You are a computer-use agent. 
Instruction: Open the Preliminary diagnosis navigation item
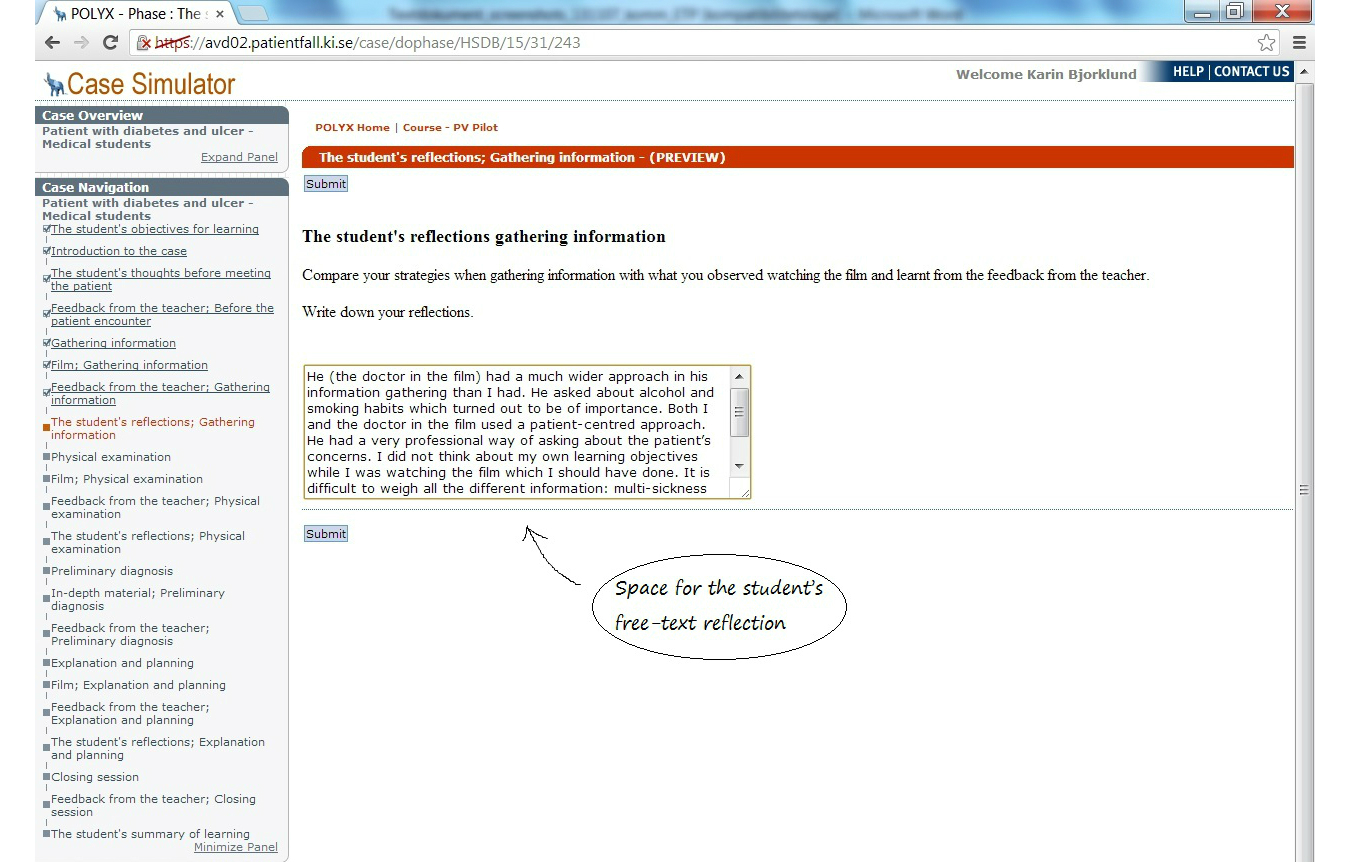[x=112, y=571]
